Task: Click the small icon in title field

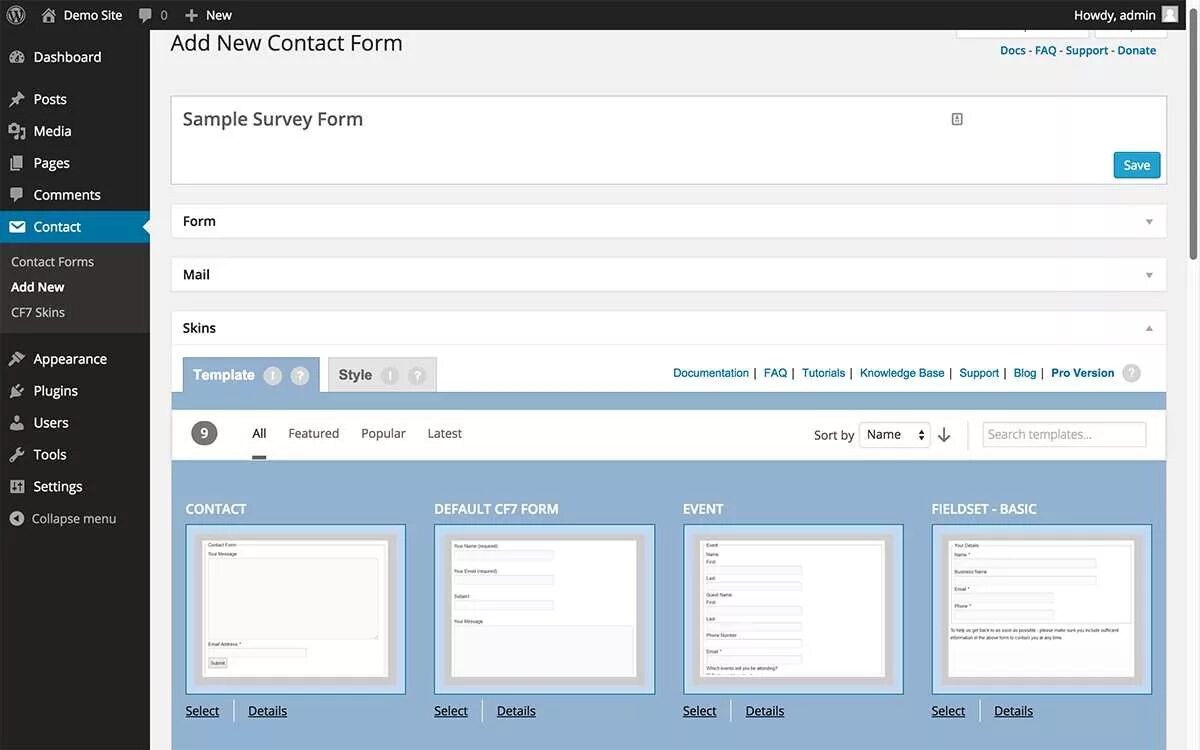Action: pyautogui.click(x=957, y=119)
